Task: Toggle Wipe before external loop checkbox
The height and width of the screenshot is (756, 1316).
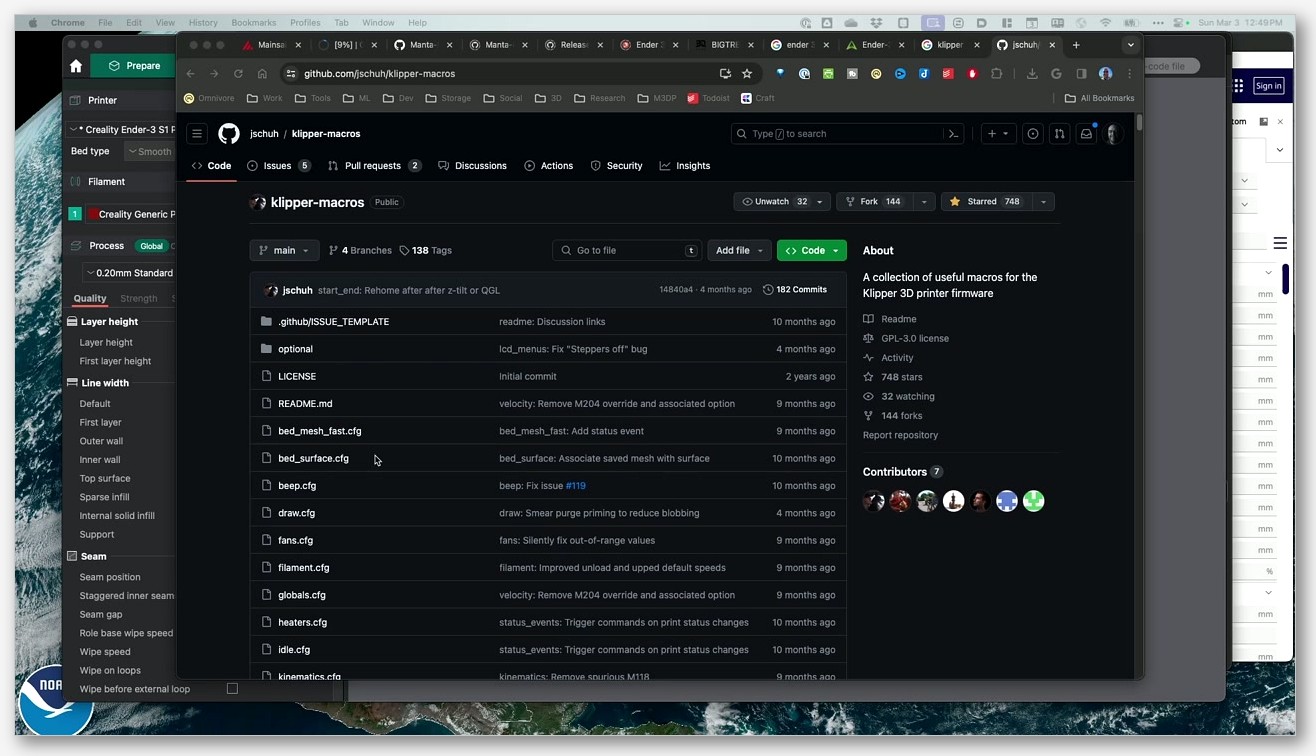Action: point(232,688)
